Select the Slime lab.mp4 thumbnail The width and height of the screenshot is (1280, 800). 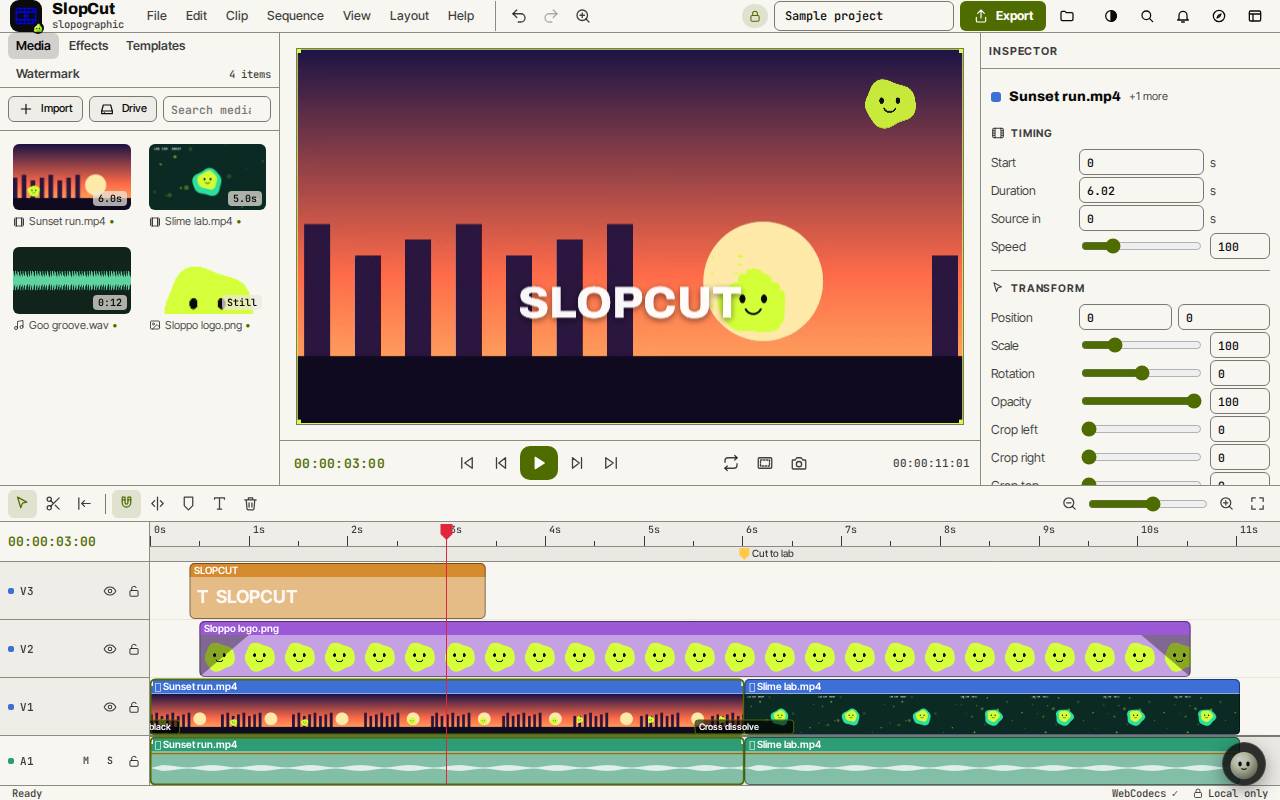[x=207, y=177]
